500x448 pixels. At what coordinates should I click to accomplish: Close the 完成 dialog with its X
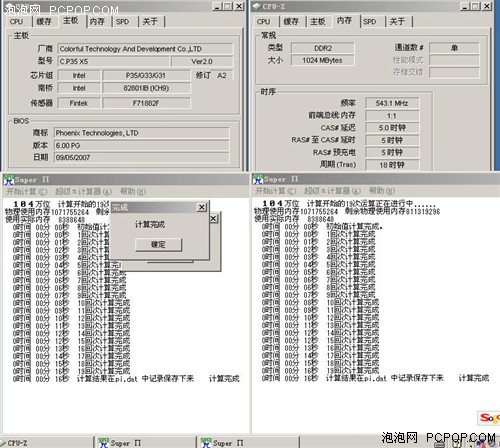(202, 207)
